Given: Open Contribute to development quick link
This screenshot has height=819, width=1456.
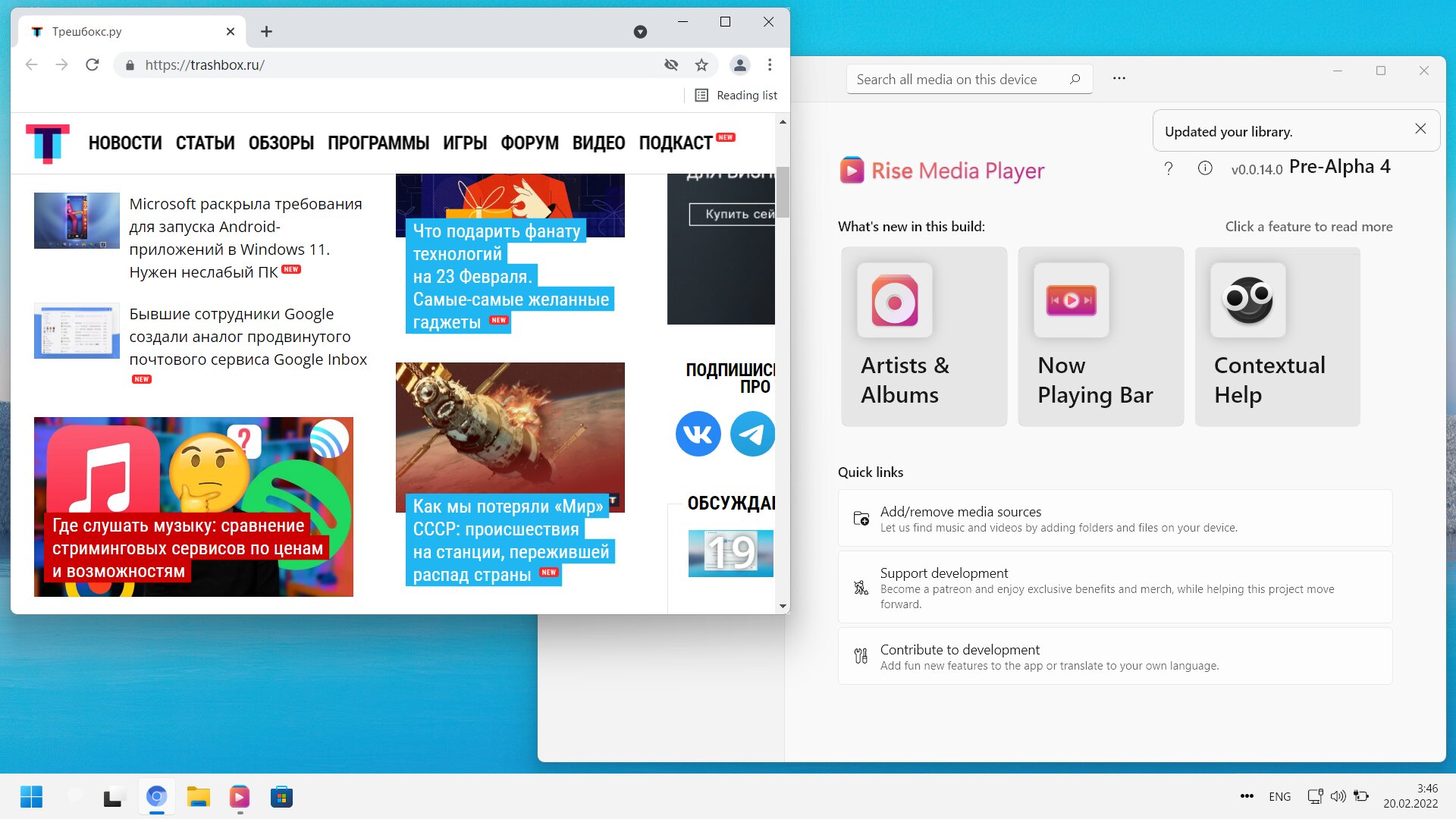Looking at the screenshot, I should tap(1115, 657).
